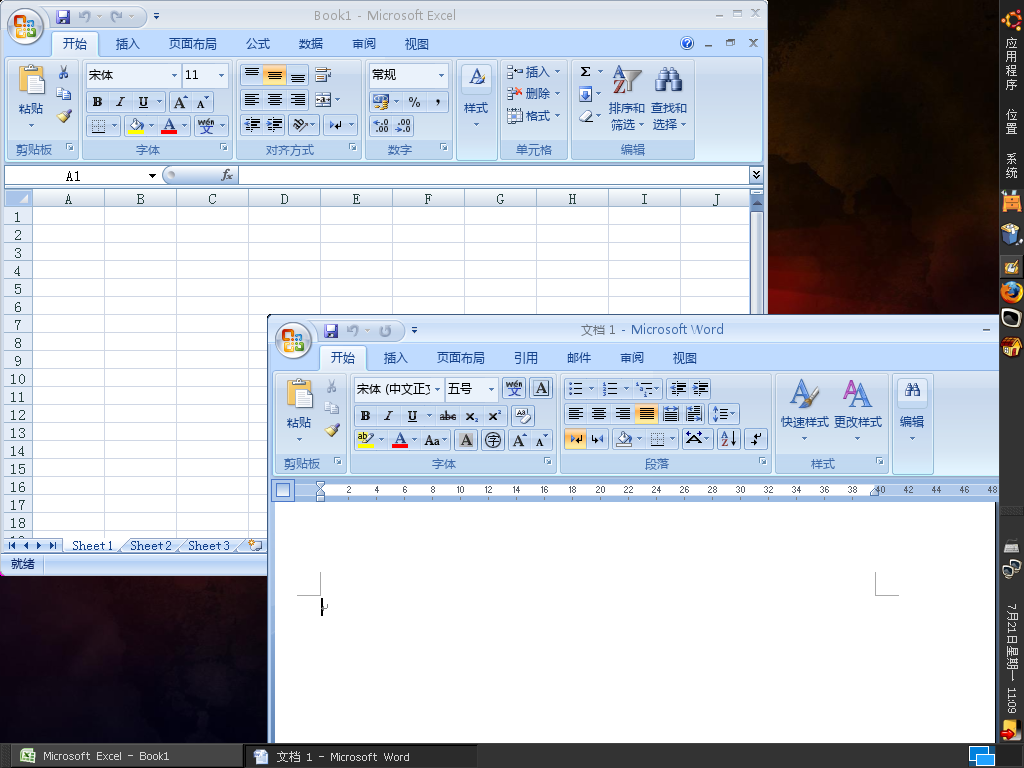Toggle Excel's Center horizontal alignment
The width and height of the screenshot is (1024, 768).
[x=274, y=100]
